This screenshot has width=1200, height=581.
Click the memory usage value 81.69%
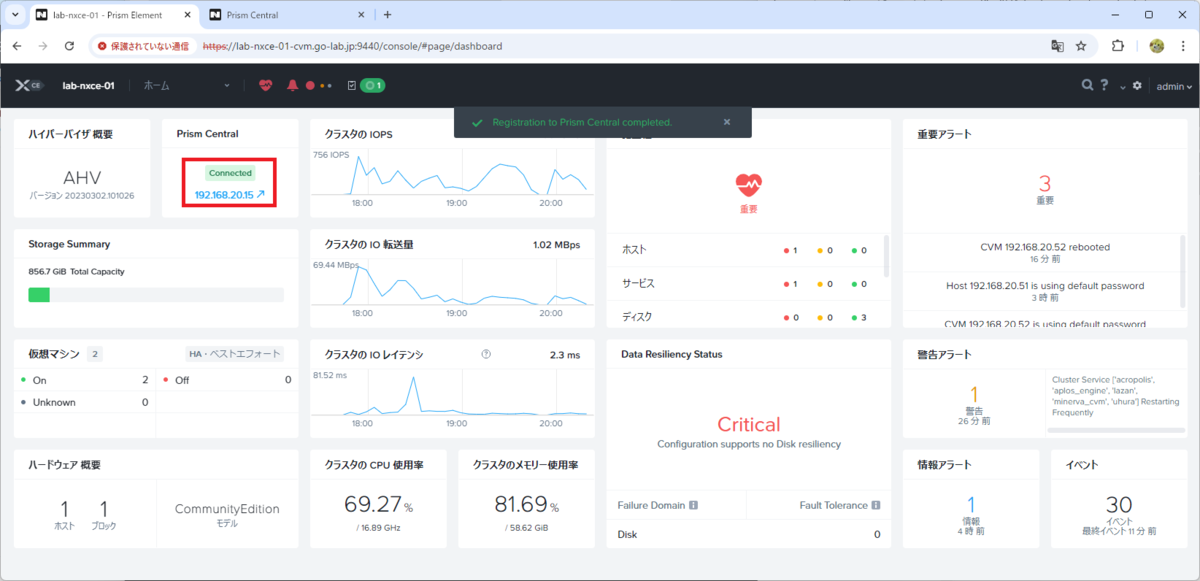coord(527,505)
